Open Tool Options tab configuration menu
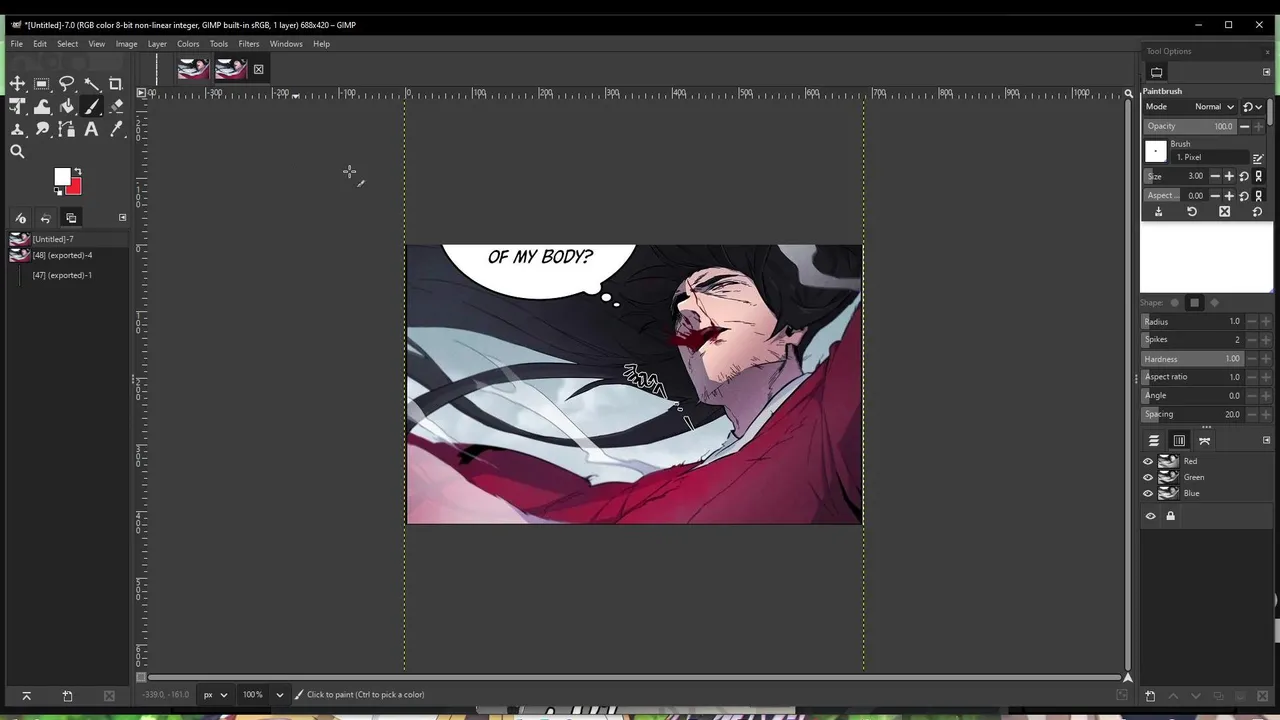This screenshot has height=720, width=1280. click(1266, 72)
